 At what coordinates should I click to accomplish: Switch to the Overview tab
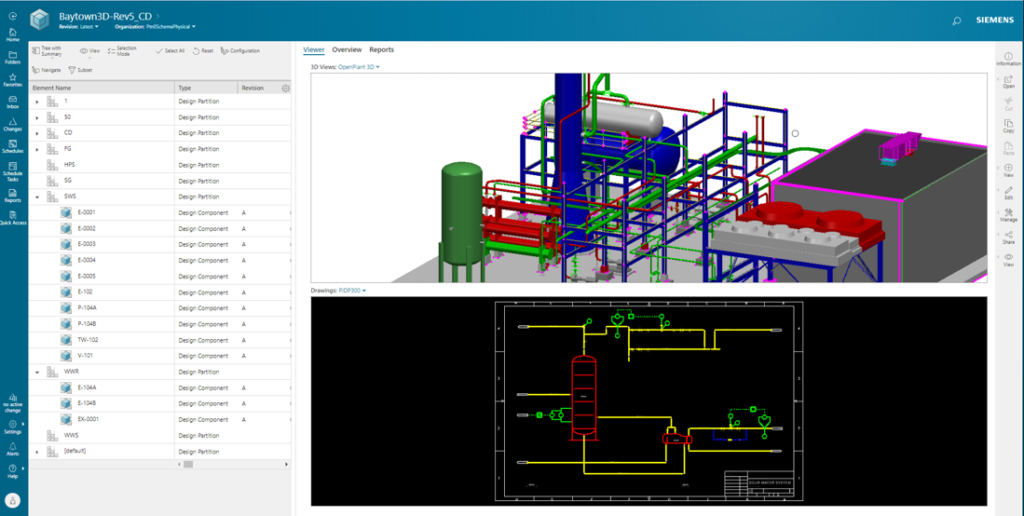click(347, 50)
